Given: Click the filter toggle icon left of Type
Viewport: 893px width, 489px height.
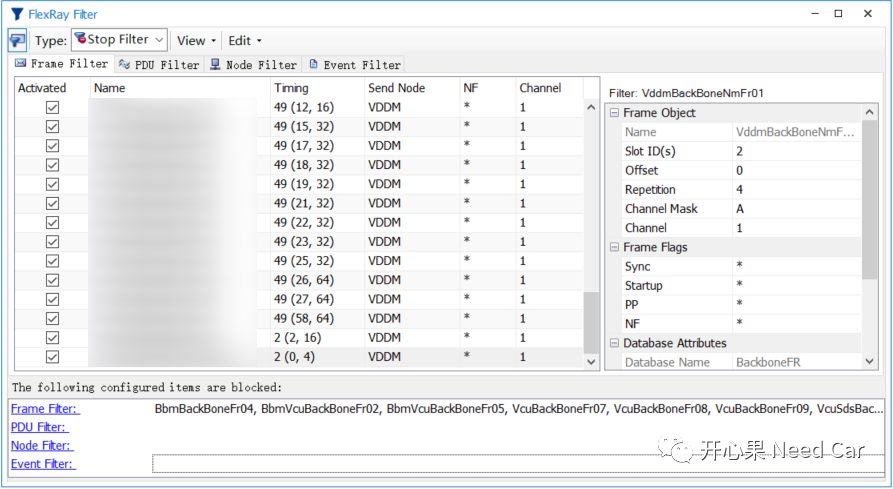Looking at the screenshot, I should click(17, 40).
